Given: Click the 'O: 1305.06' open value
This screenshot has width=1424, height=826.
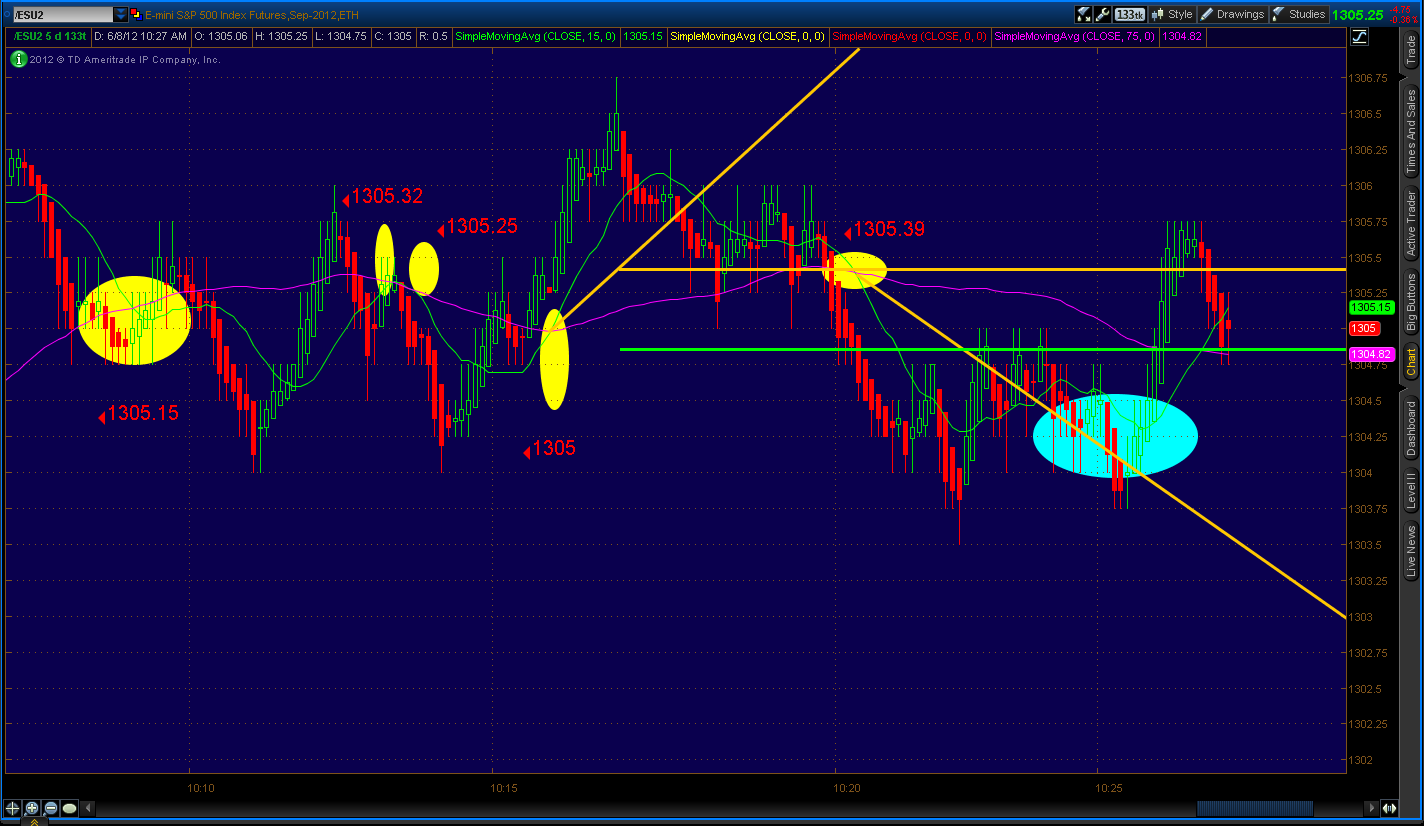Looking at the screenshot, I should [220, 36].
